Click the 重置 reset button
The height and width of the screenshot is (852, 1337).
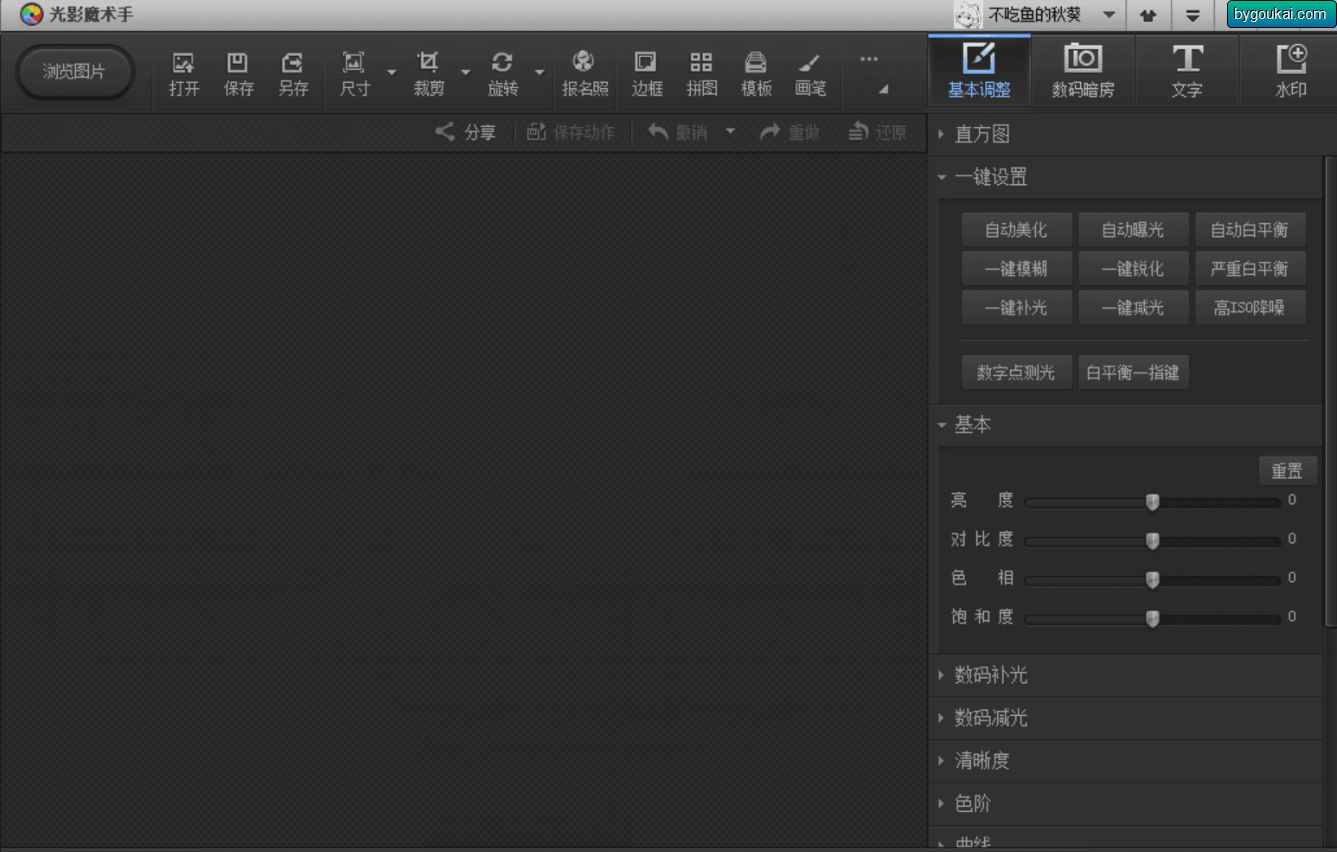tap(1287, 471)
